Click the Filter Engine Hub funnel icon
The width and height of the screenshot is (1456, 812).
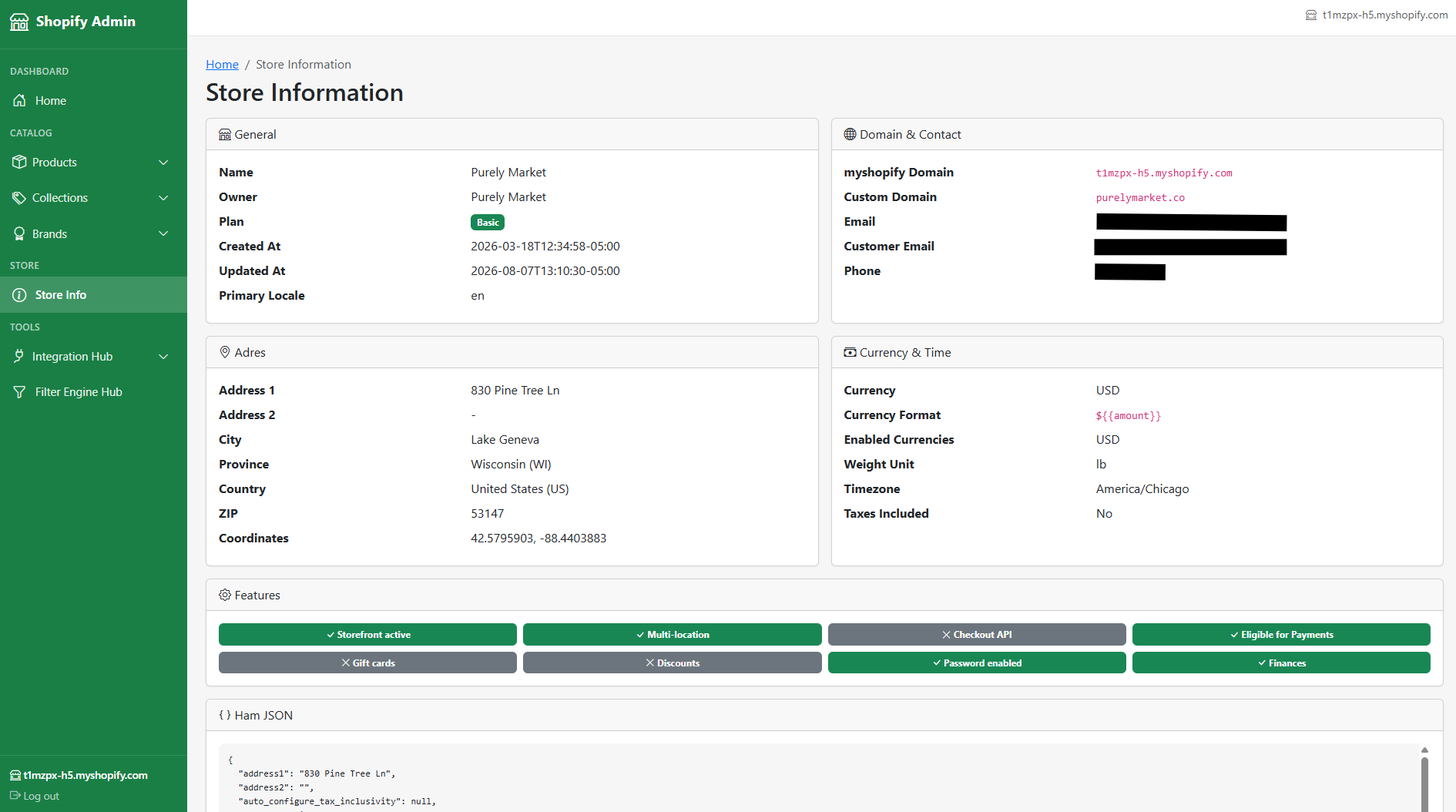(x=20, y=392)
